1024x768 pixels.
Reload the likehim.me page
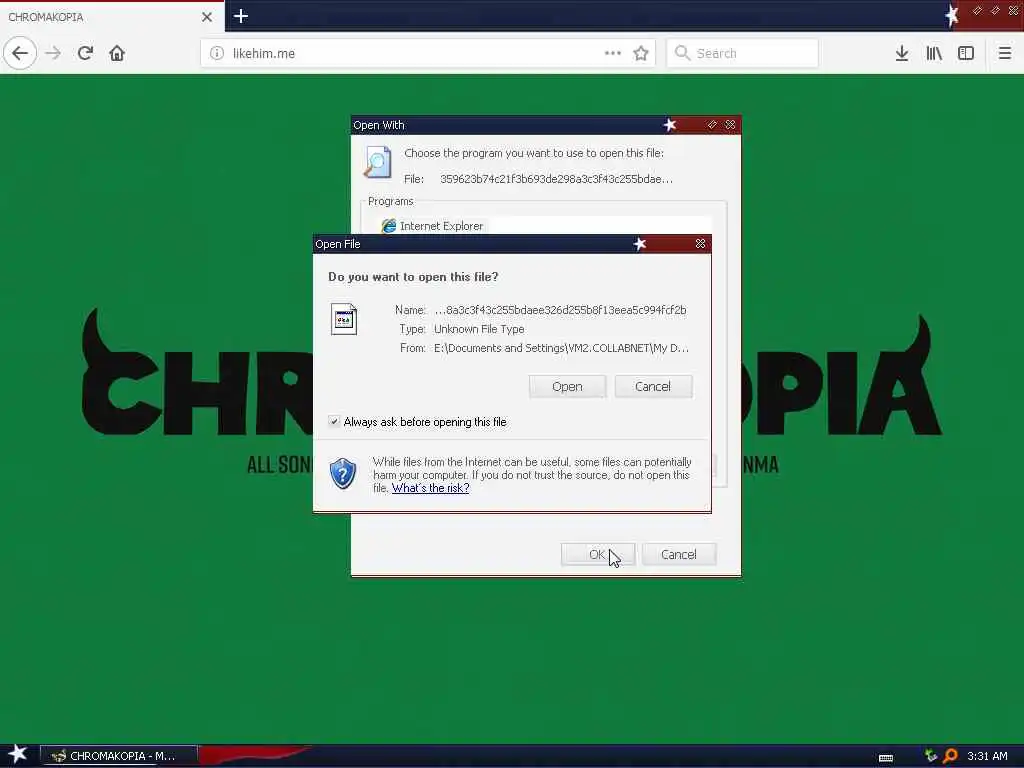click(x=85, y=53)
